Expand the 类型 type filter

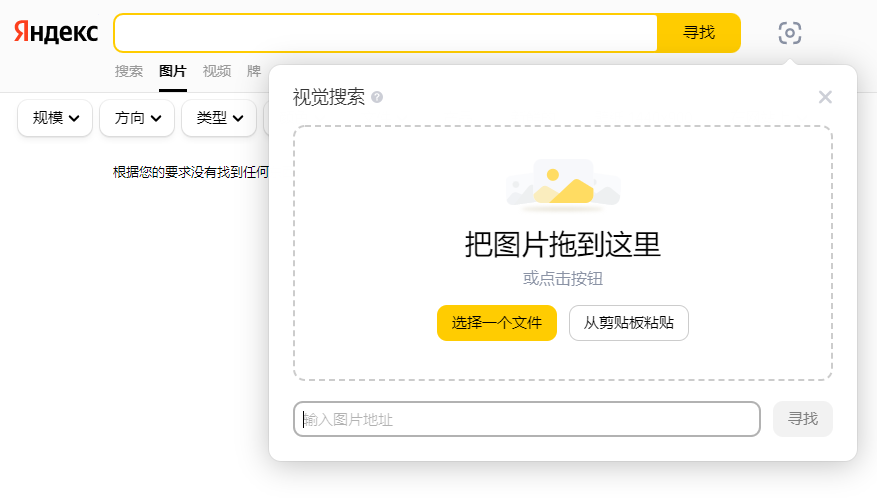coord(219,118)
